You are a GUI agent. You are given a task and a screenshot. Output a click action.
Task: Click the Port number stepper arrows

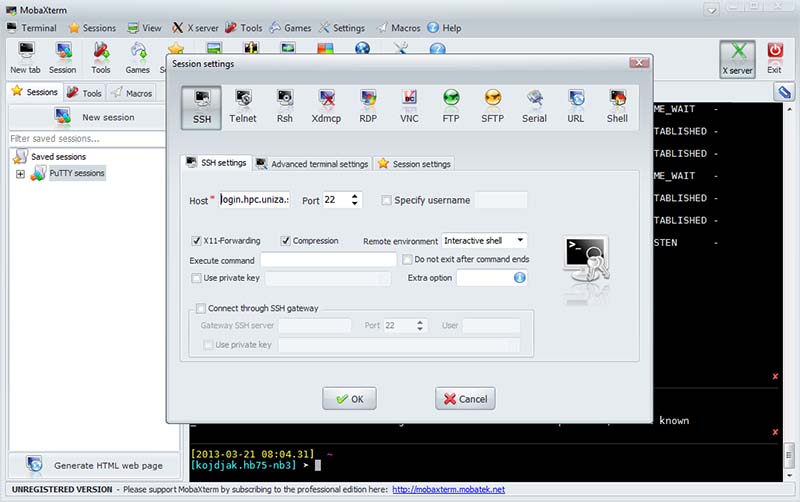pos(355,200)
